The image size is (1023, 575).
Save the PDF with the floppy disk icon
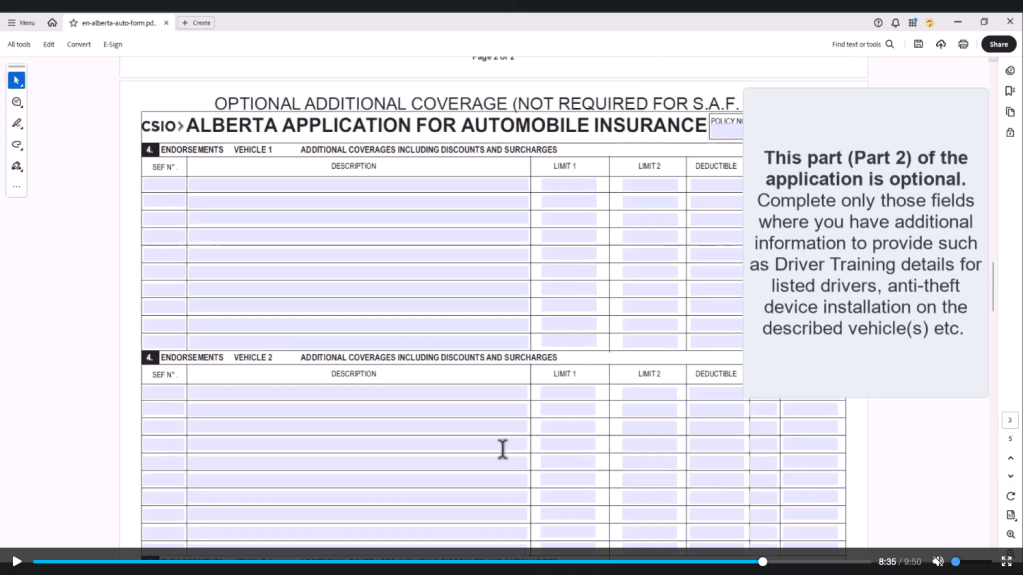click(918, 44)
